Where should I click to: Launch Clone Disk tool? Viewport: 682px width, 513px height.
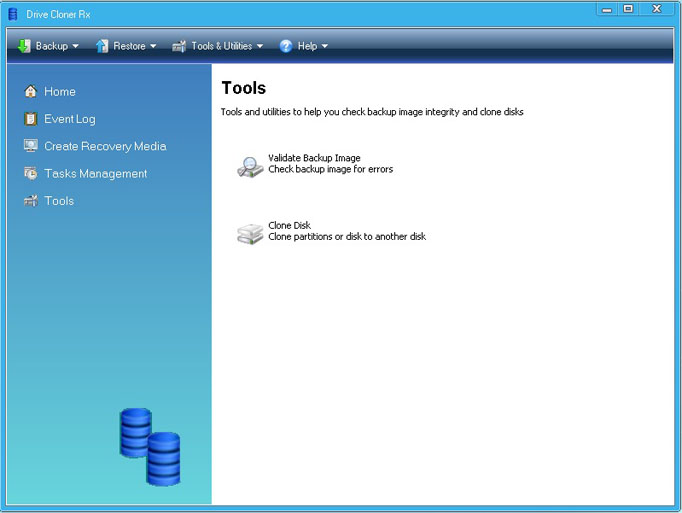290,225
